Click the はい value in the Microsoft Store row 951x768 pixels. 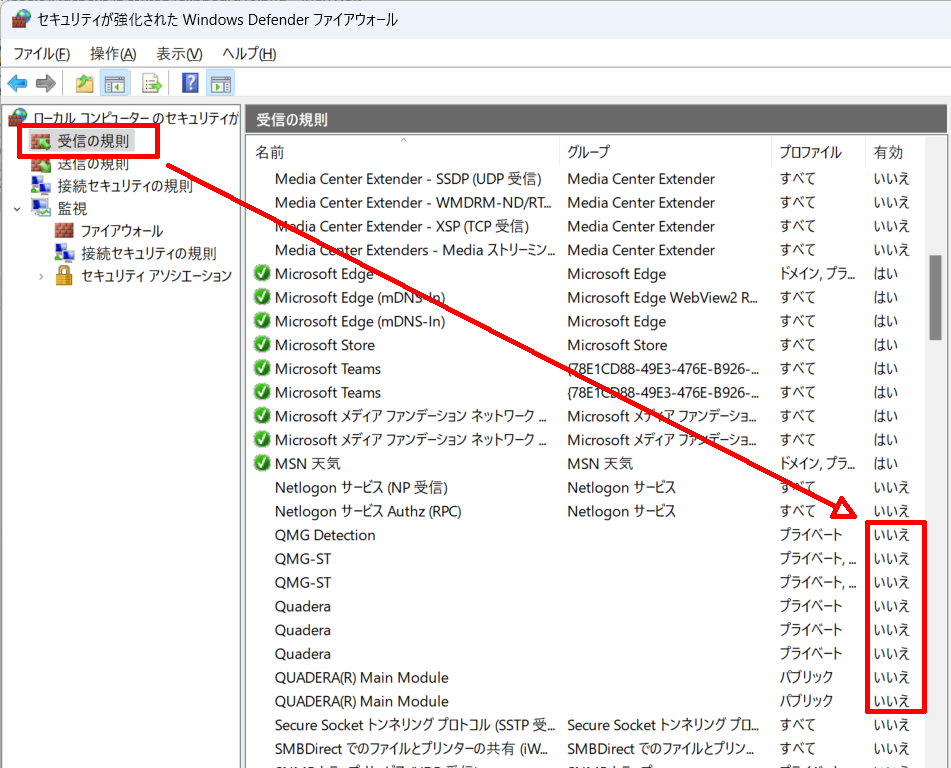pyautogui.click(x=885, y=345)
